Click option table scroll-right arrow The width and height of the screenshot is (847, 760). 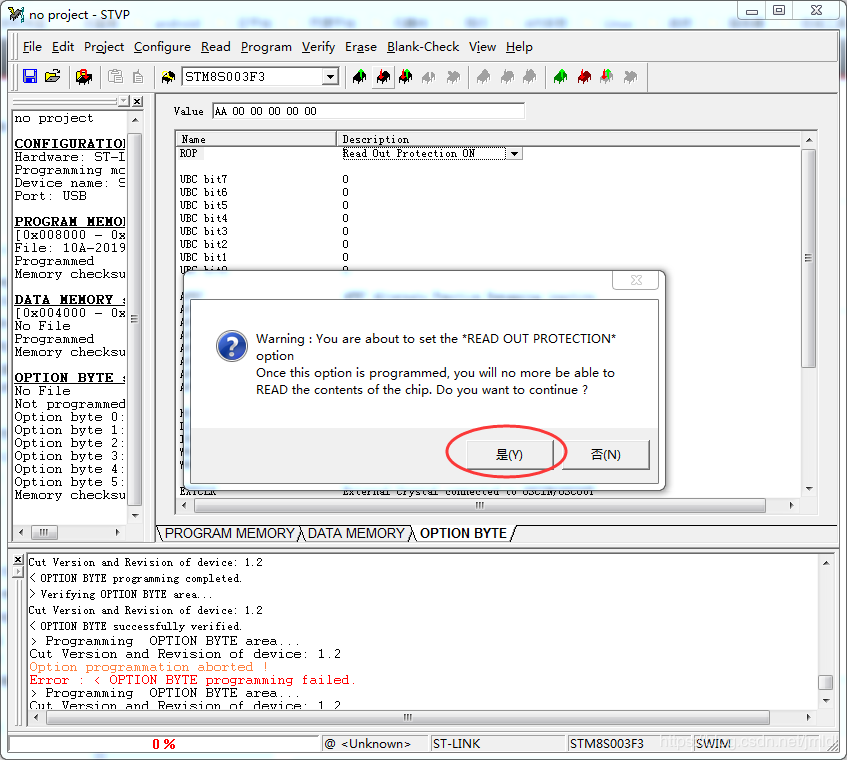(x=791, y=506)
